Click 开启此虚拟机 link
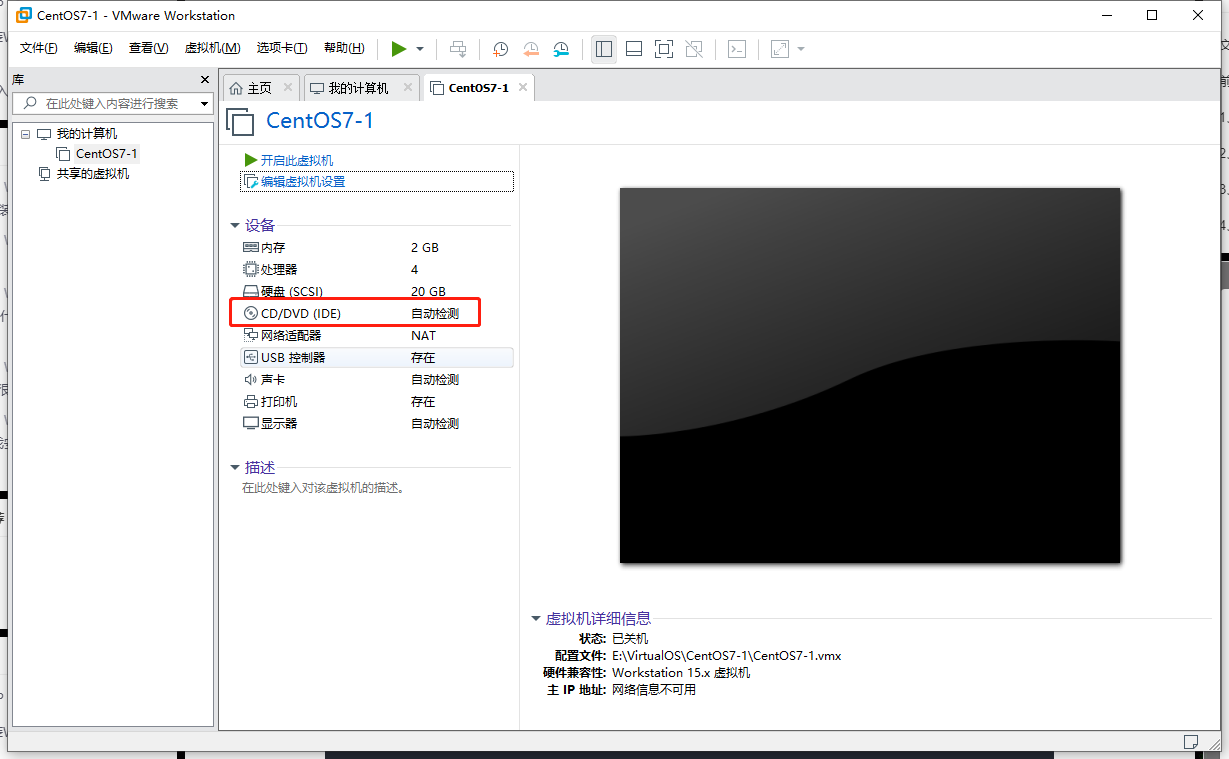The image size is (1229, 759). coord(297,160)
